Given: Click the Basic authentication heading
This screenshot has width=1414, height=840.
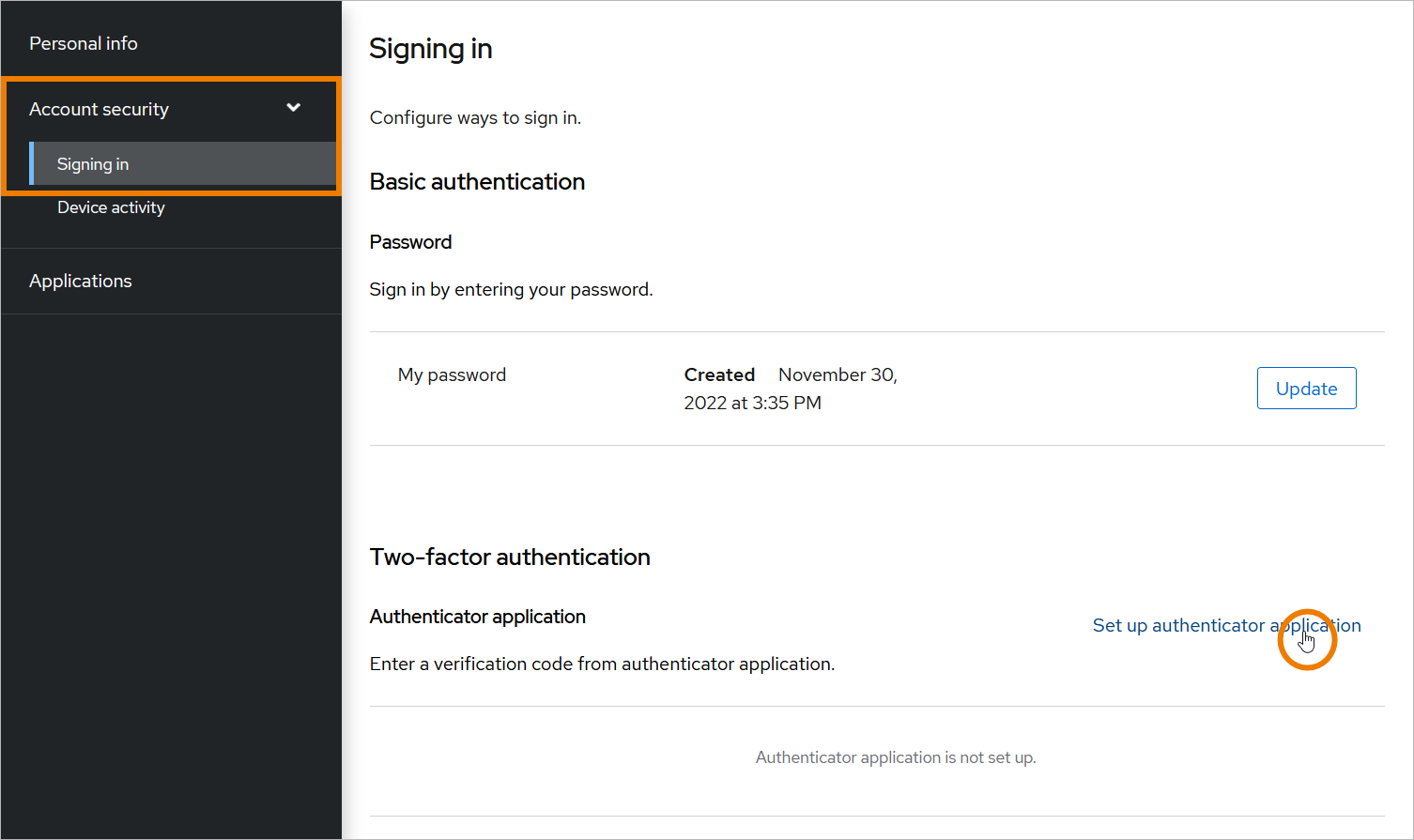Looking at the screenshot, I should (477, 181).
